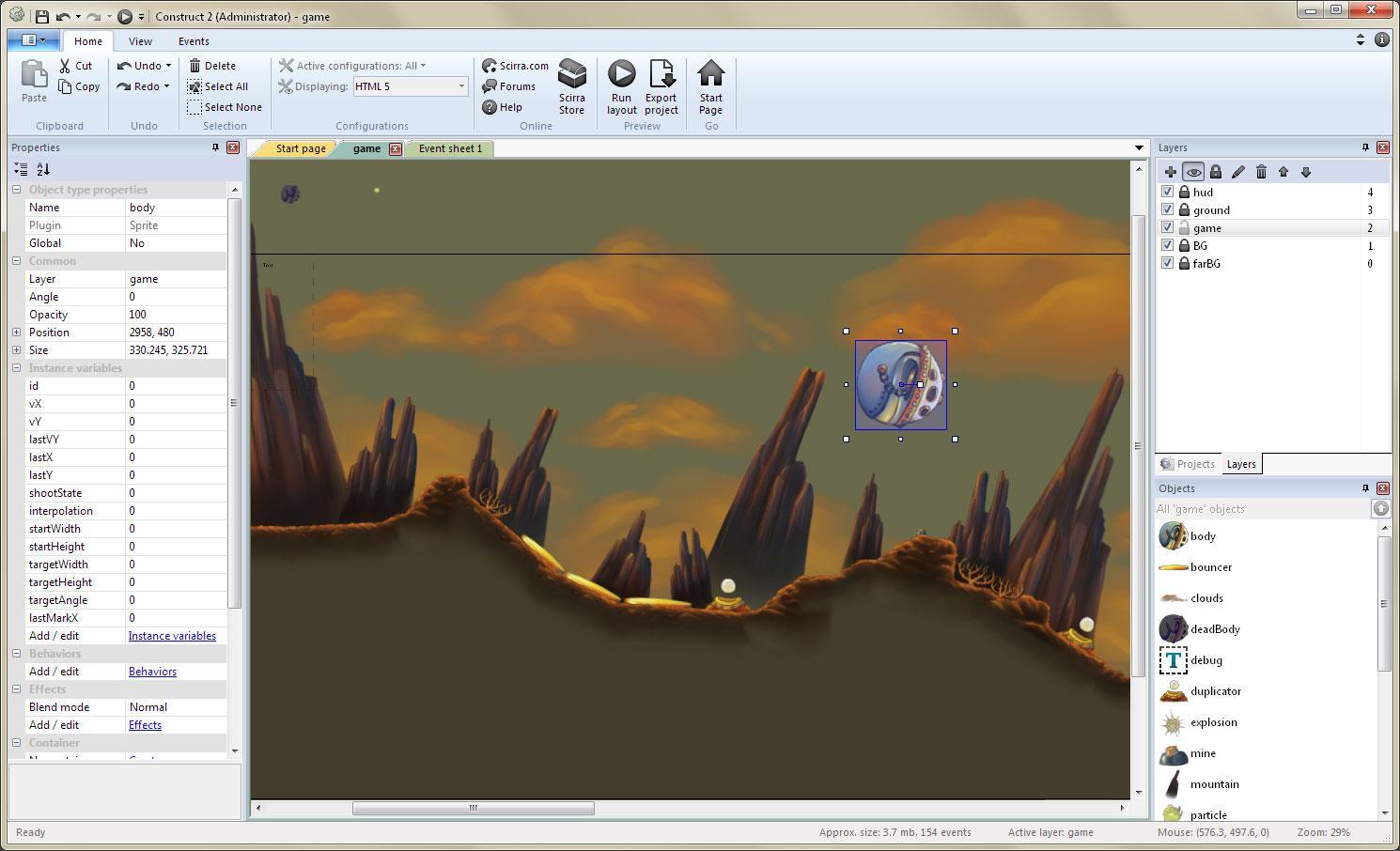Viewport: 1400px width, 851px height.
Task: Toggle visibility of the hud layer
Action: click(1167, 192)
